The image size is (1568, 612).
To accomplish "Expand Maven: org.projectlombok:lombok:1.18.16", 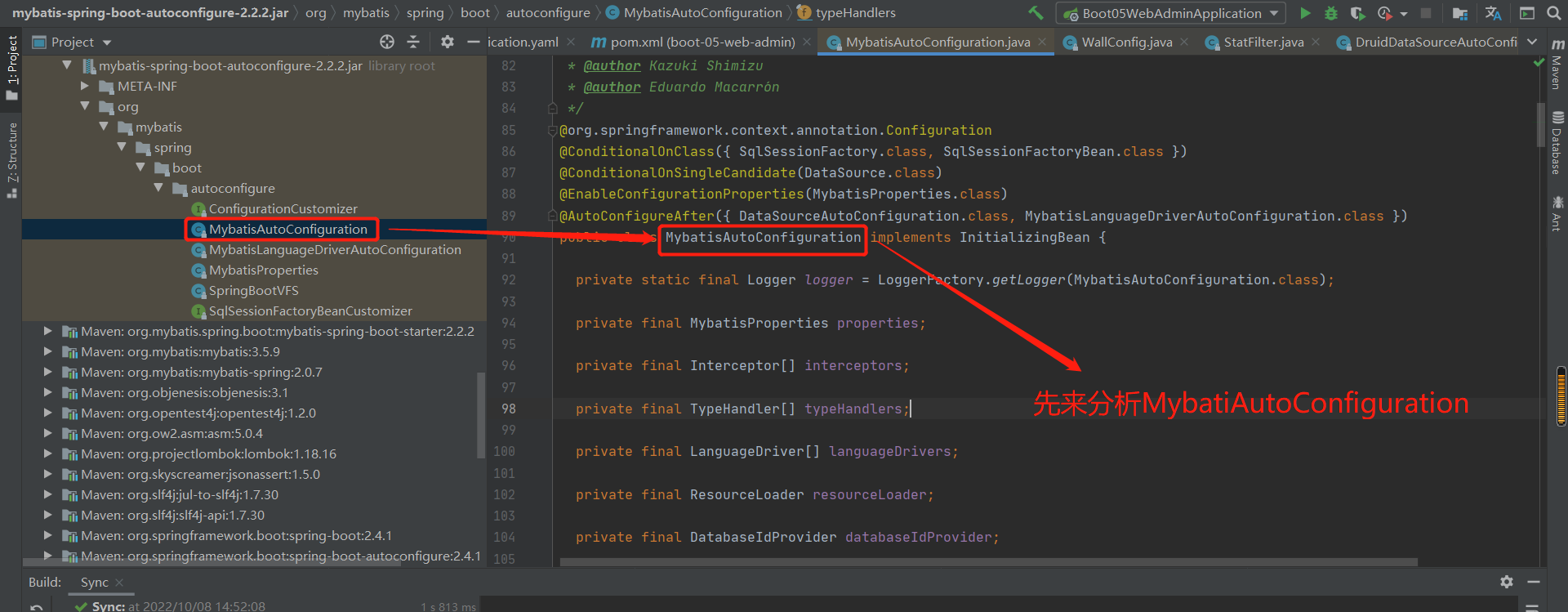I will (47, 453).
